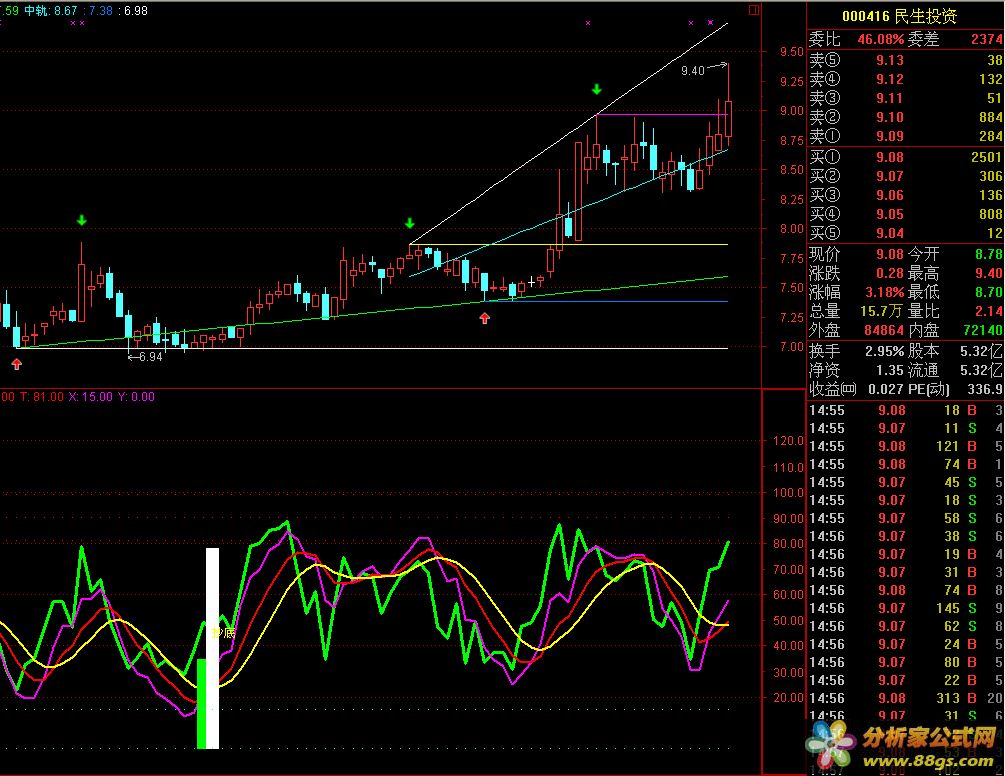The height and width of the screenshot is (776, 1005).
Task: Select the 14:55 trade of 58 lots S
Action: [x=905, y=518]
